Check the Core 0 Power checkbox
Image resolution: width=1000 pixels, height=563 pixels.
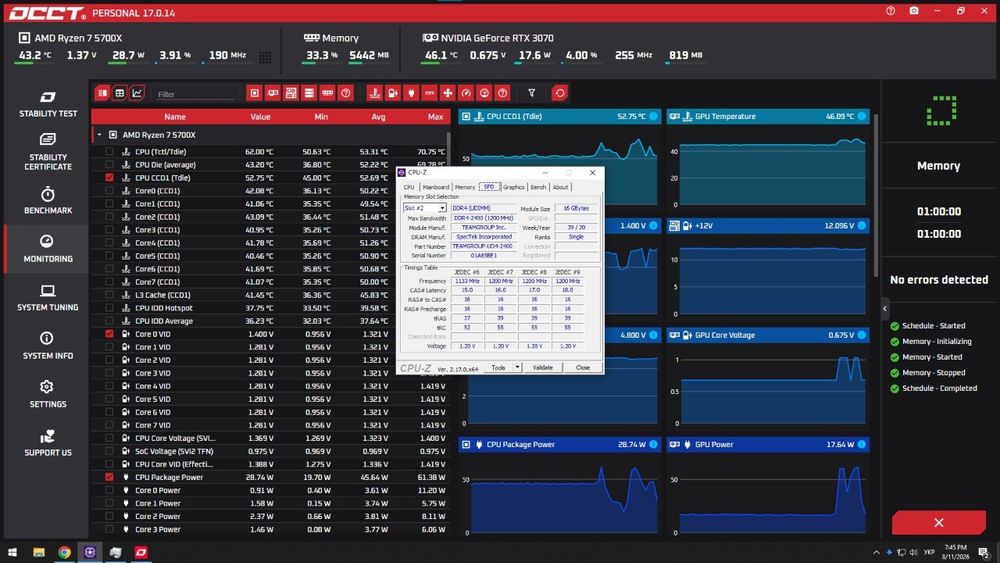coord(109,490)
